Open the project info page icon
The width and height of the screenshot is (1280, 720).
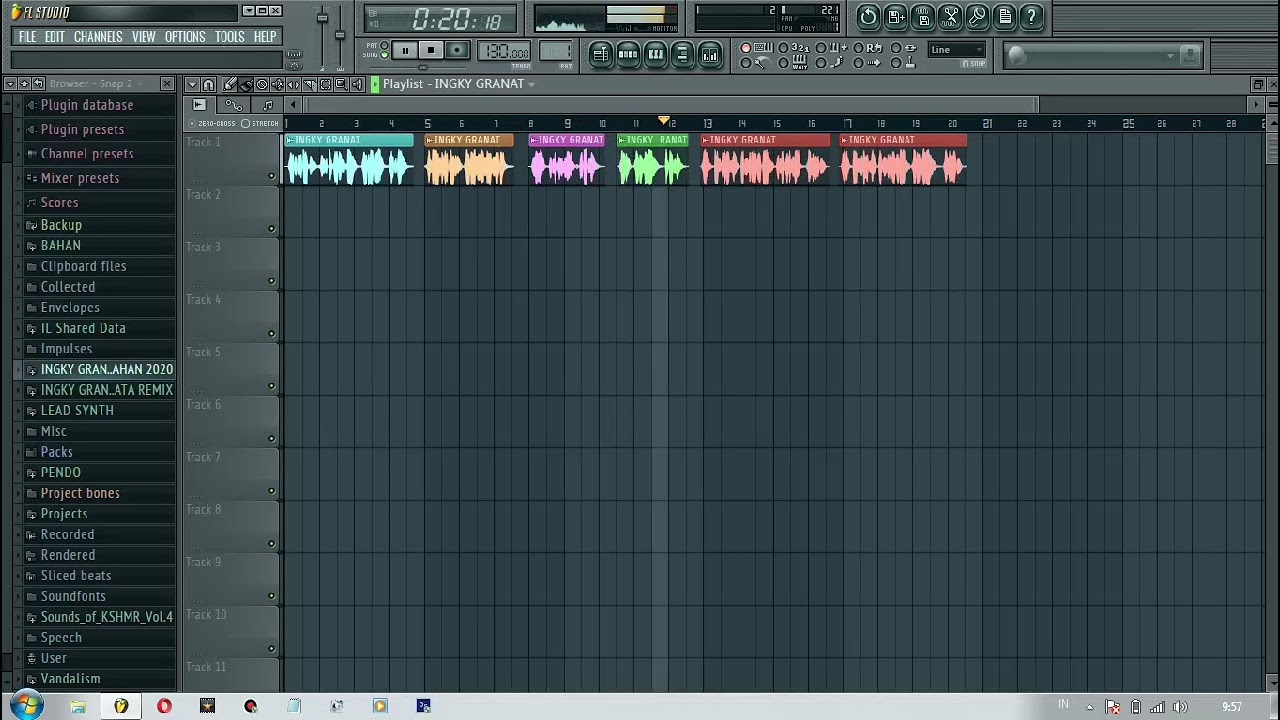click(x=1005, y=17)
